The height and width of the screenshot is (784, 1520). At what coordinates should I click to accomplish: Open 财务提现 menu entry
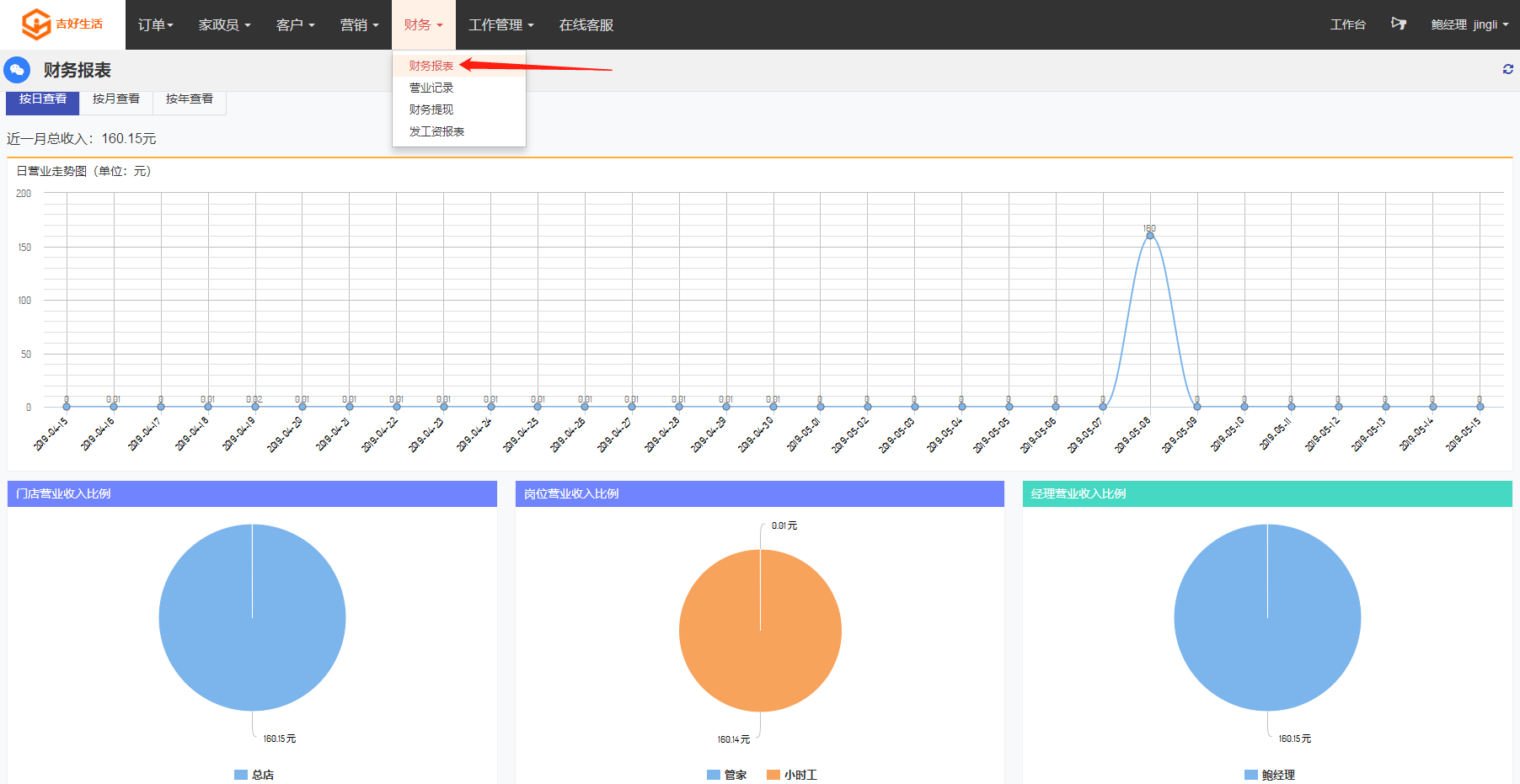coord(459,109)
